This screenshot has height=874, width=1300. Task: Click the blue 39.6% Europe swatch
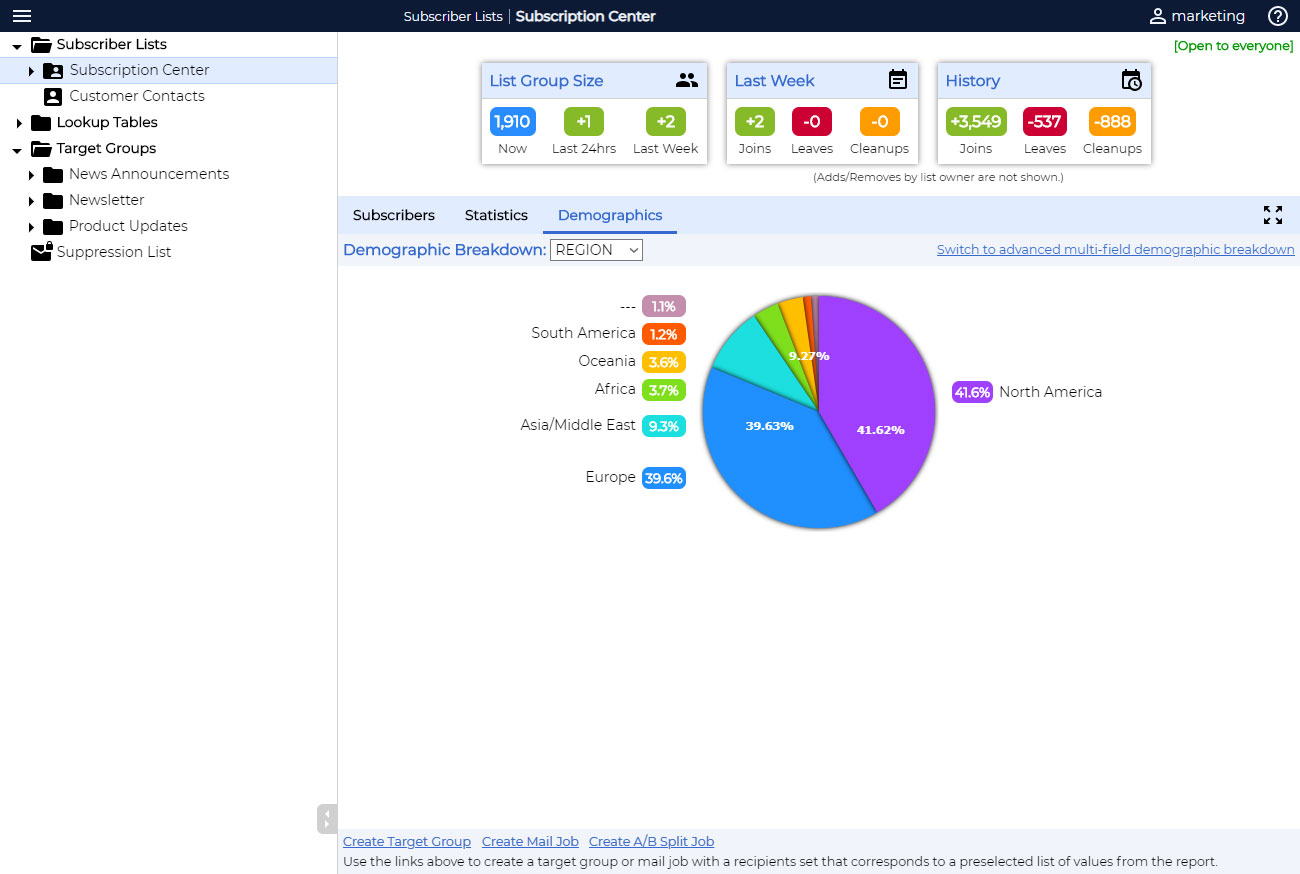[x=664, y=479]
